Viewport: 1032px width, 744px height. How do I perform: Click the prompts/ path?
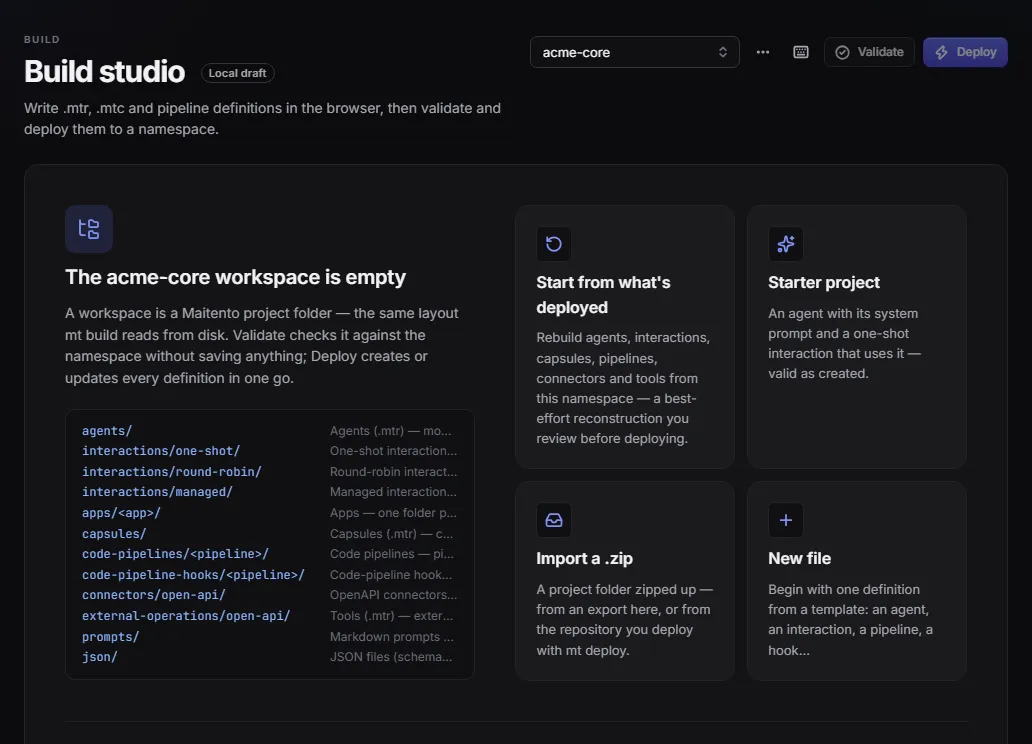click(x=111, y=637)
